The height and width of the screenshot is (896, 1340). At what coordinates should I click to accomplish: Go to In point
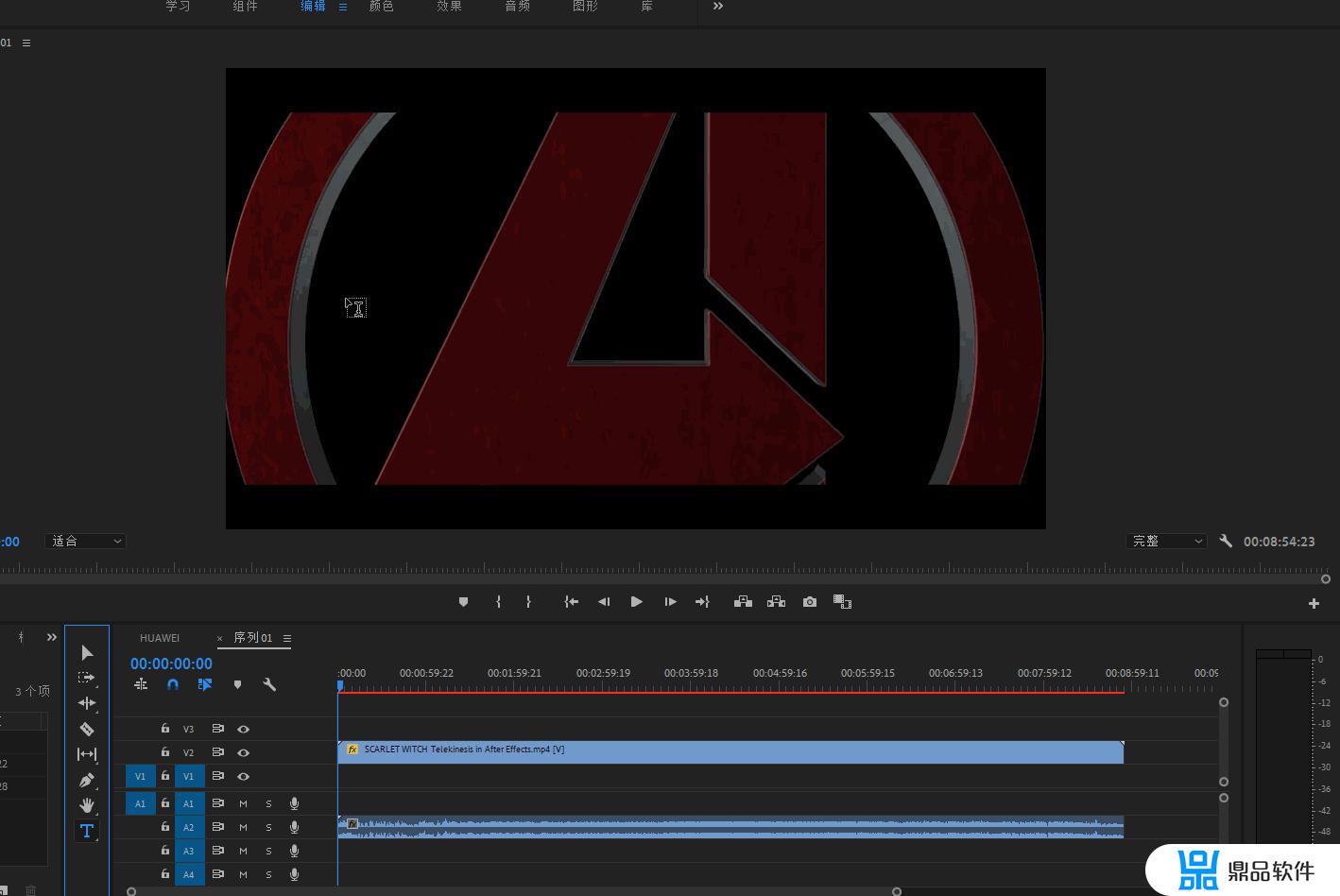[572, 602]
